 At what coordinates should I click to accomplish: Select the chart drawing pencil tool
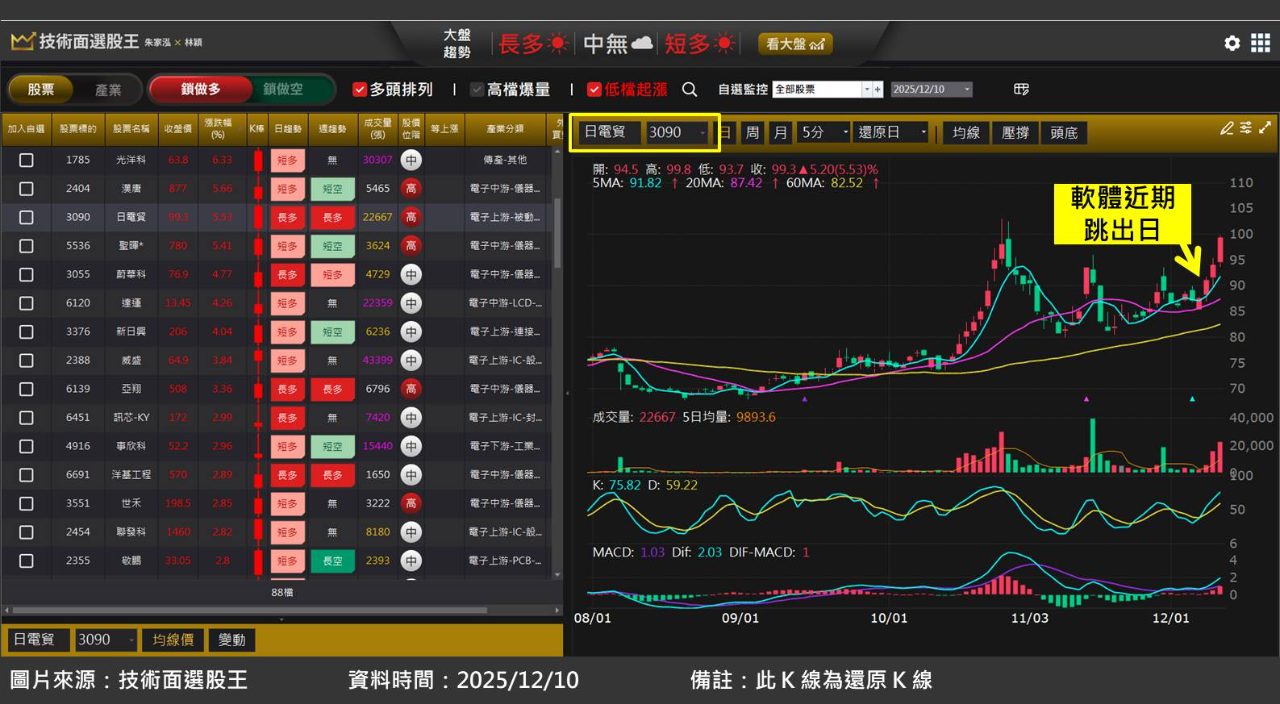coord(1227,128)
